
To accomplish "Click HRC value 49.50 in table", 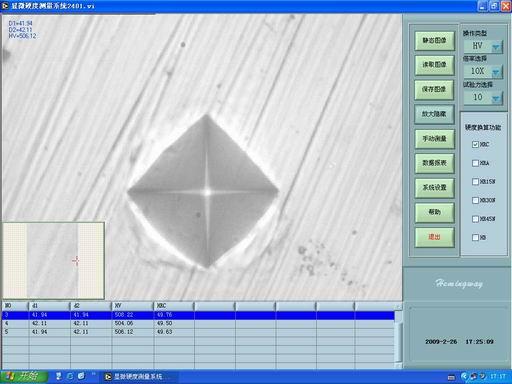I will 164,323.
